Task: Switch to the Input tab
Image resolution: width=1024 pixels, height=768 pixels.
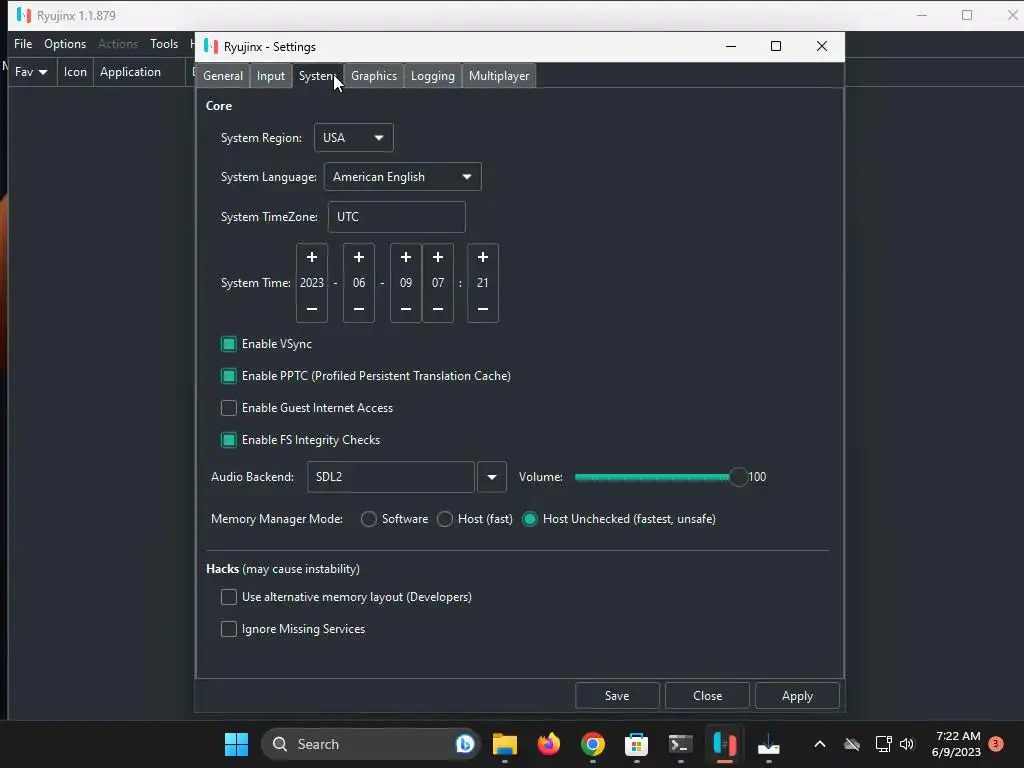Action: pos(270,76)
